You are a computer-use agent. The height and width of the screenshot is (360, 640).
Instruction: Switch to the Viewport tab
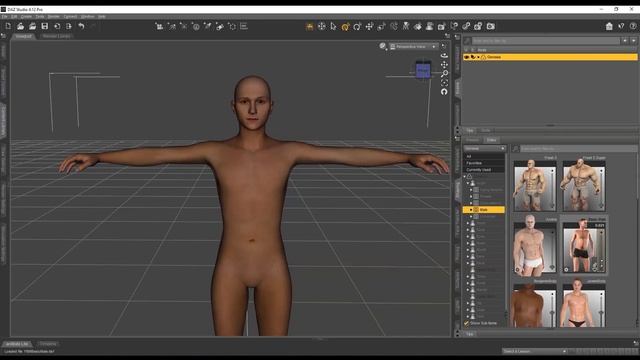click(x=23, y=36)
